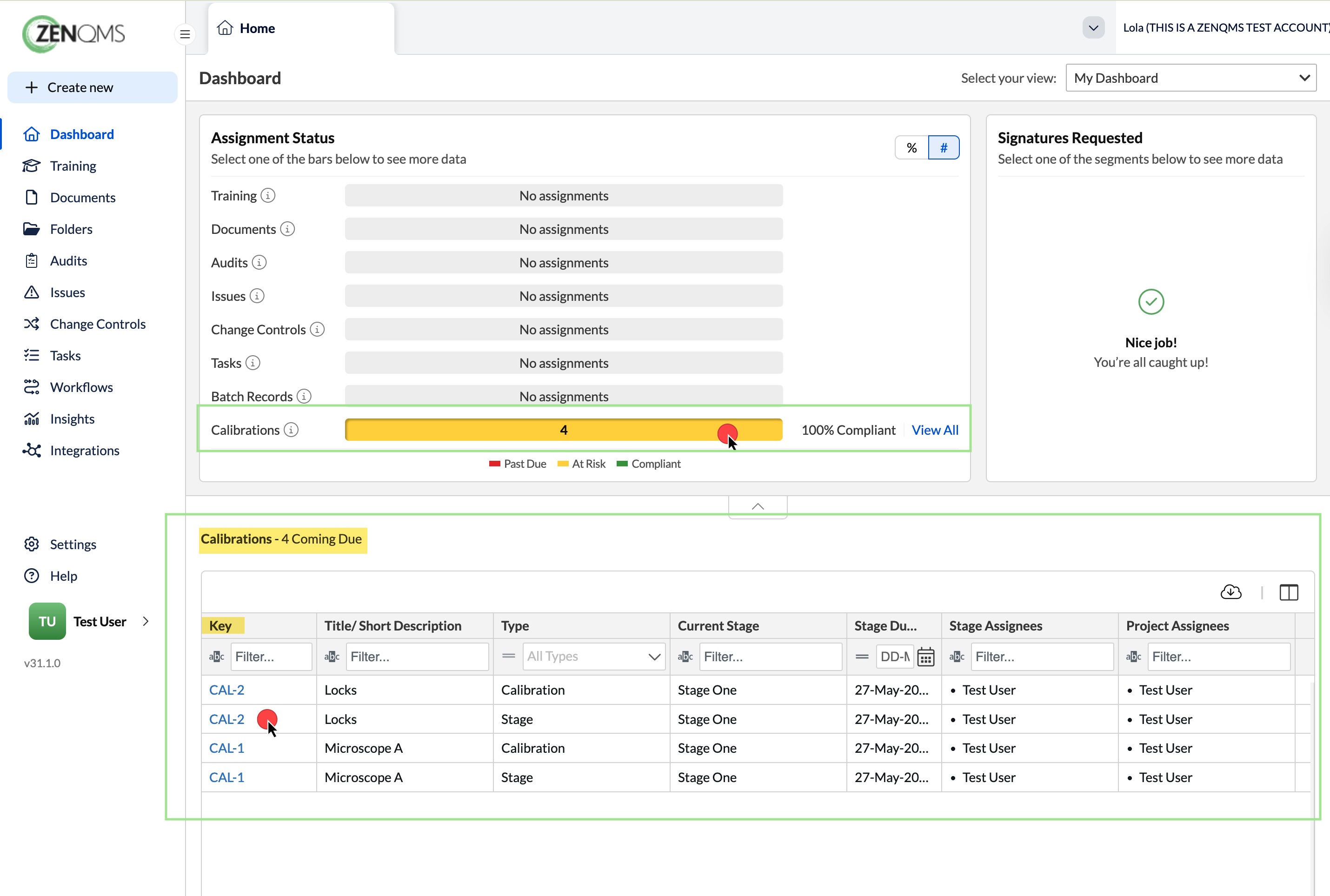
Task: Open the column chooser icon above table
Action: [x=1288, y=592]
